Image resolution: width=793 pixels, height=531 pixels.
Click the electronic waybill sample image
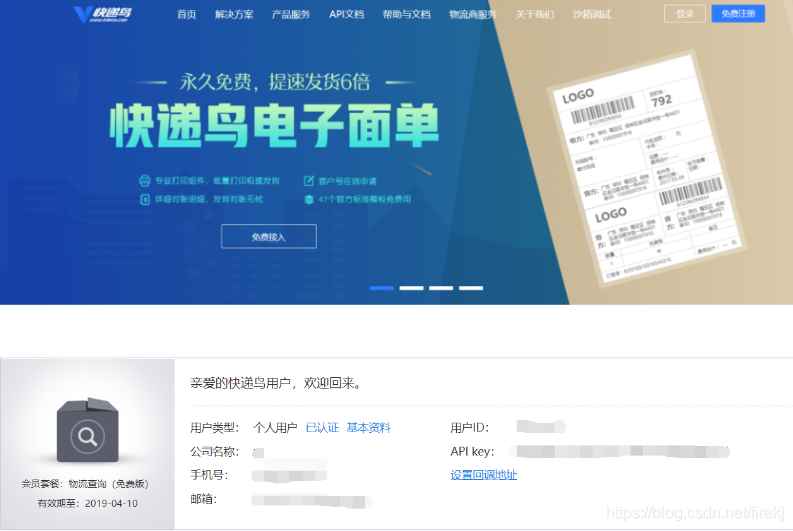(646, 169)
